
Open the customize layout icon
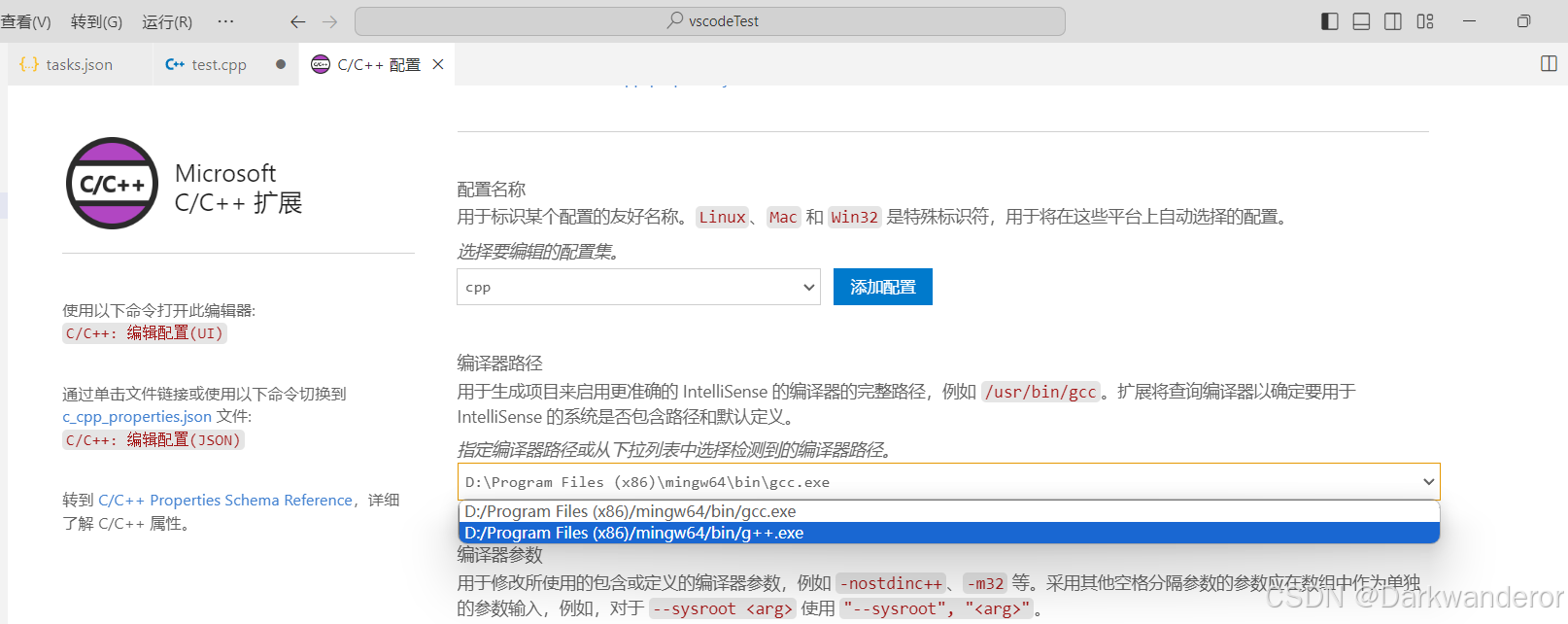pyautogui.click(x=1425, y=21)
